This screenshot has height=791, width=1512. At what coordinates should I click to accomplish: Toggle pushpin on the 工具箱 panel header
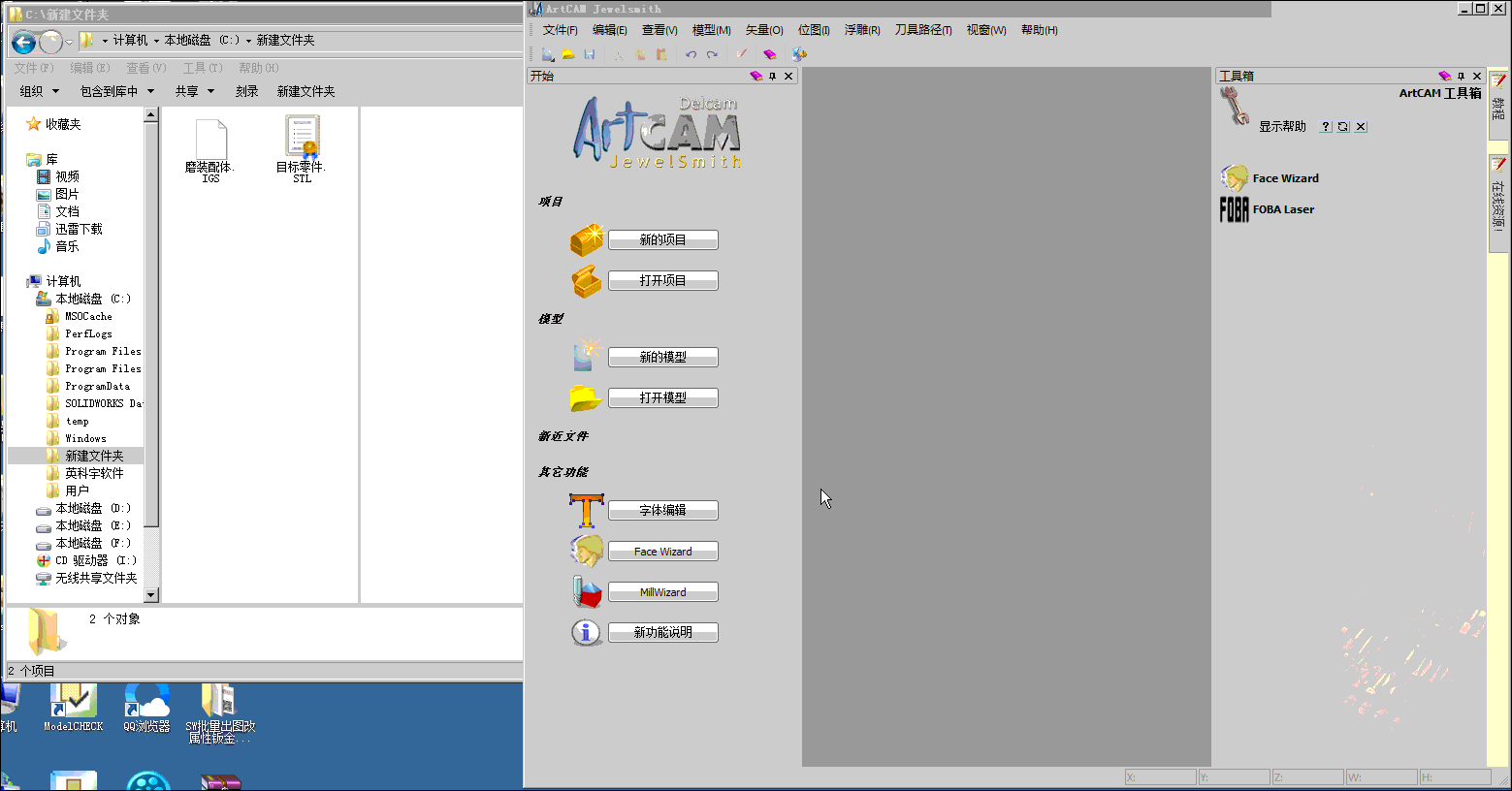point(1462,76)
